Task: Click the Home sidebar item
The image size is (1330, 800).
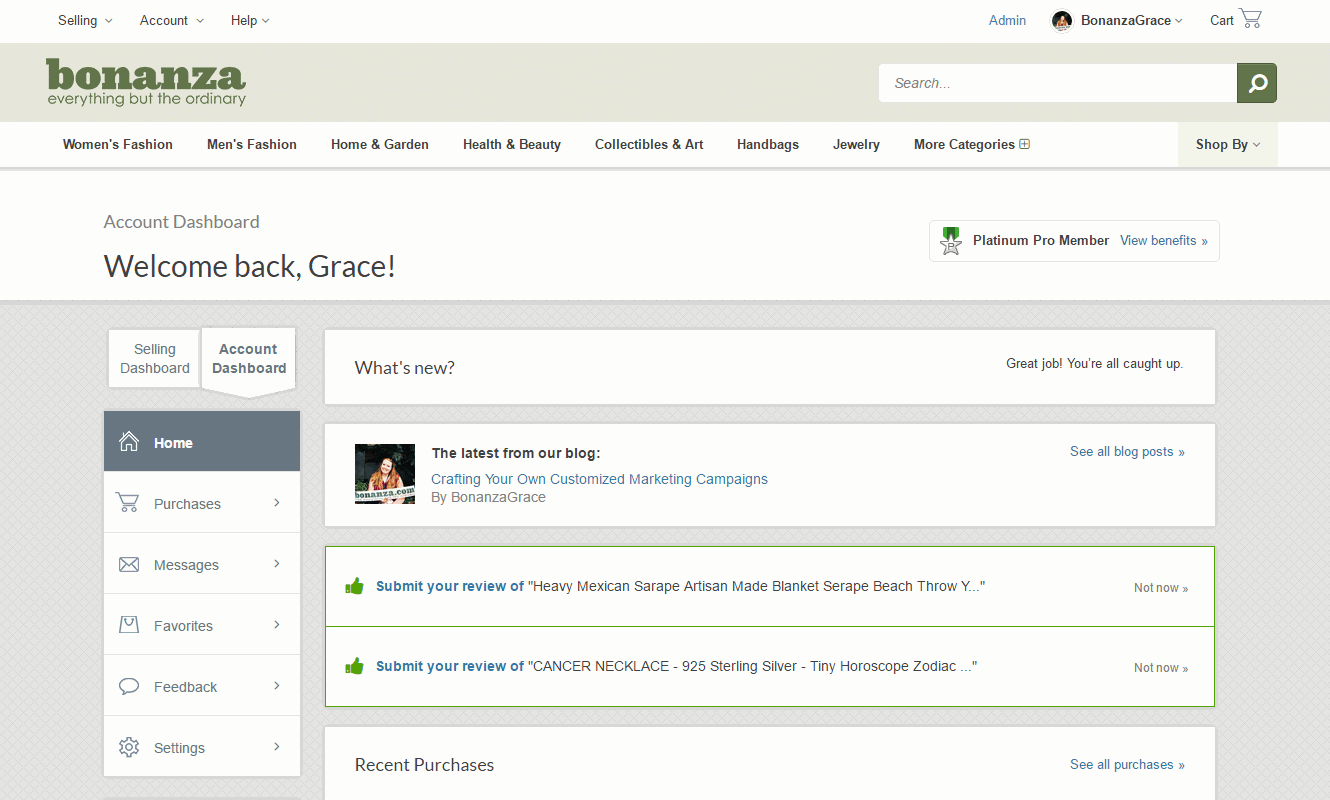Action: coord(202,442)
